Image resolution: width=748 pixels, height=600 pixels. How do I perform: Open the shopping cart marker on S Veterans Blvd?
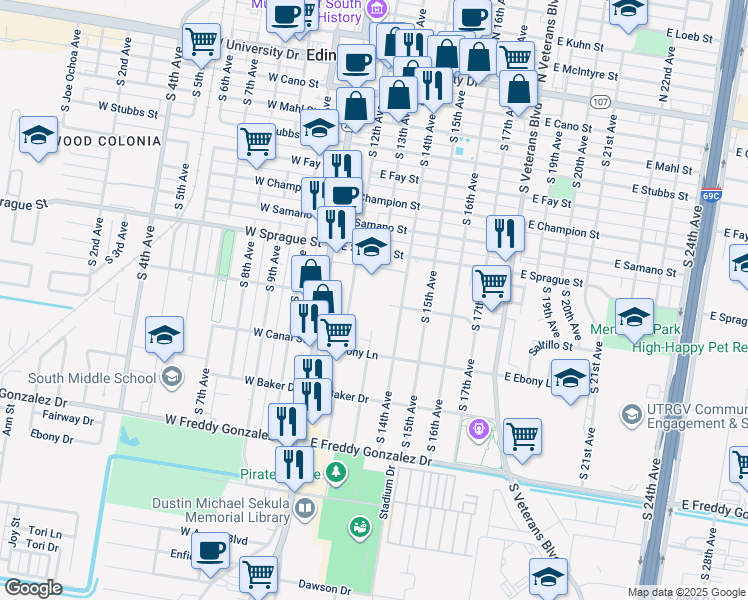[x=522, y=435]
